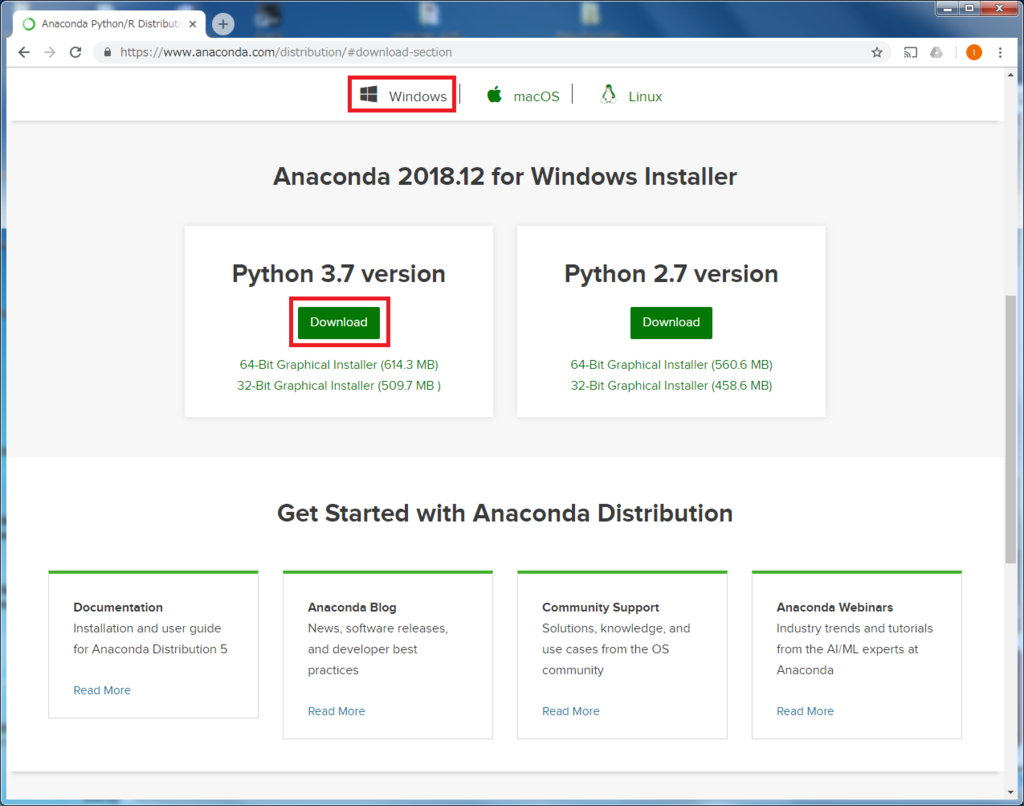Switch to the Linux installer tab
The width and height of the screenshot is (1024, 806).
tap(631, 96)
